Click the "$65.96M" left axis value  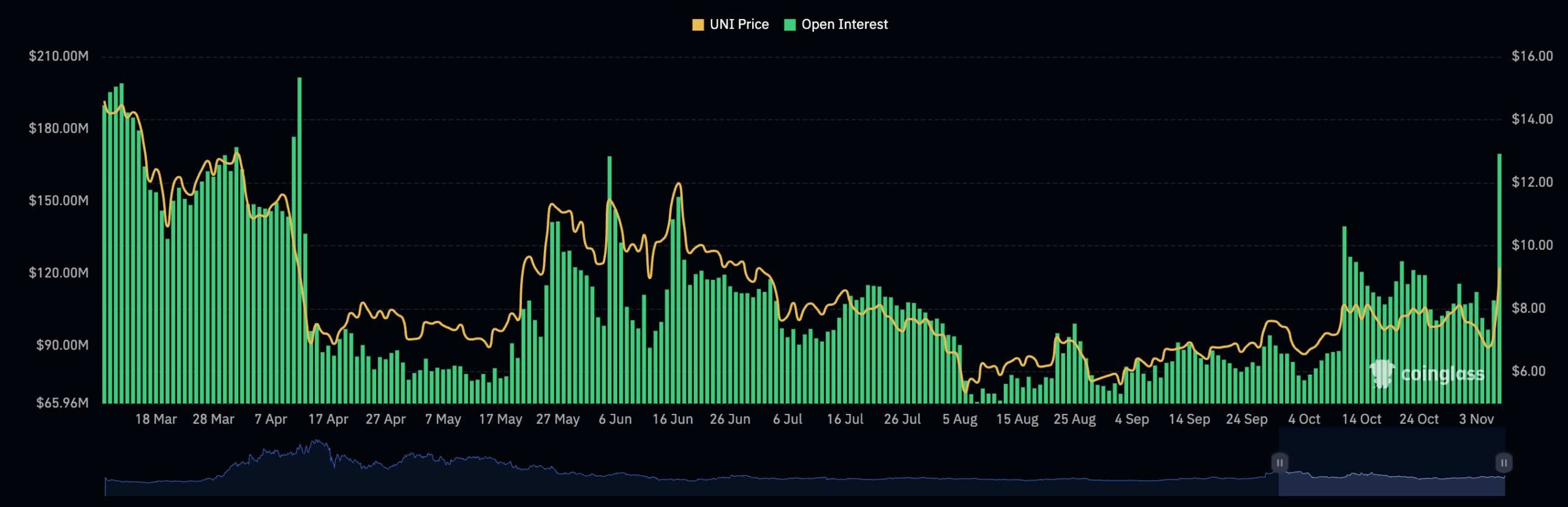tap(62, 403)
